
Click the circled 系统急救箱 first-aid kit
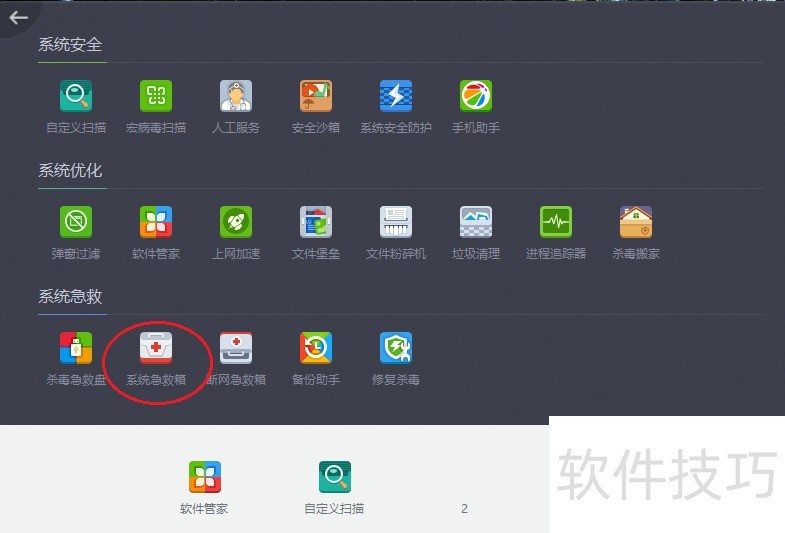[x=156, y=348]
